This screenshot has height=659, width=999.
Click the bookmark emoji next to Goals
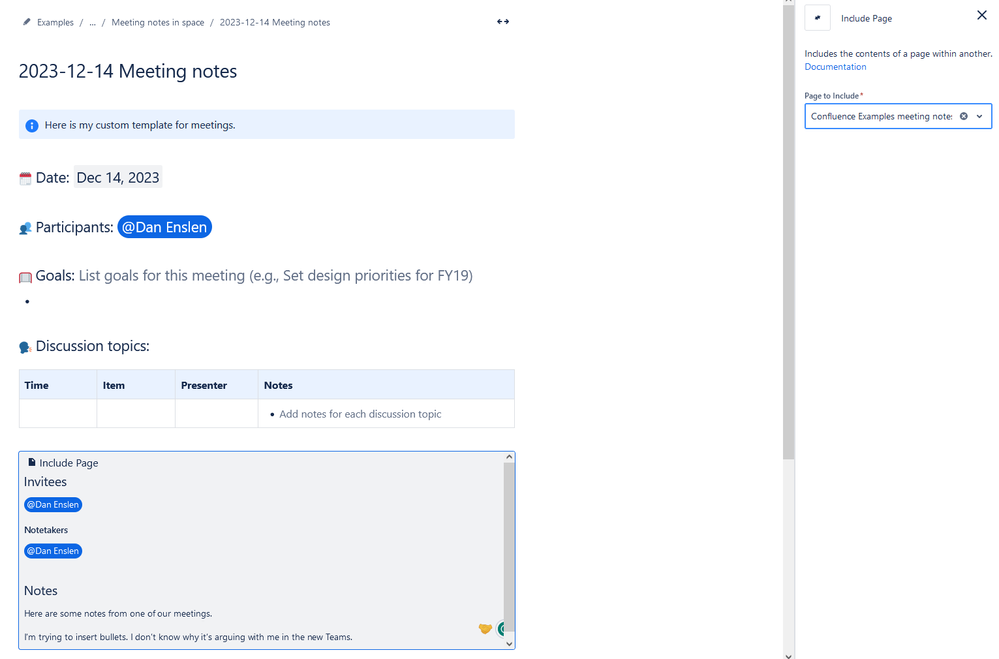(26, 275)
